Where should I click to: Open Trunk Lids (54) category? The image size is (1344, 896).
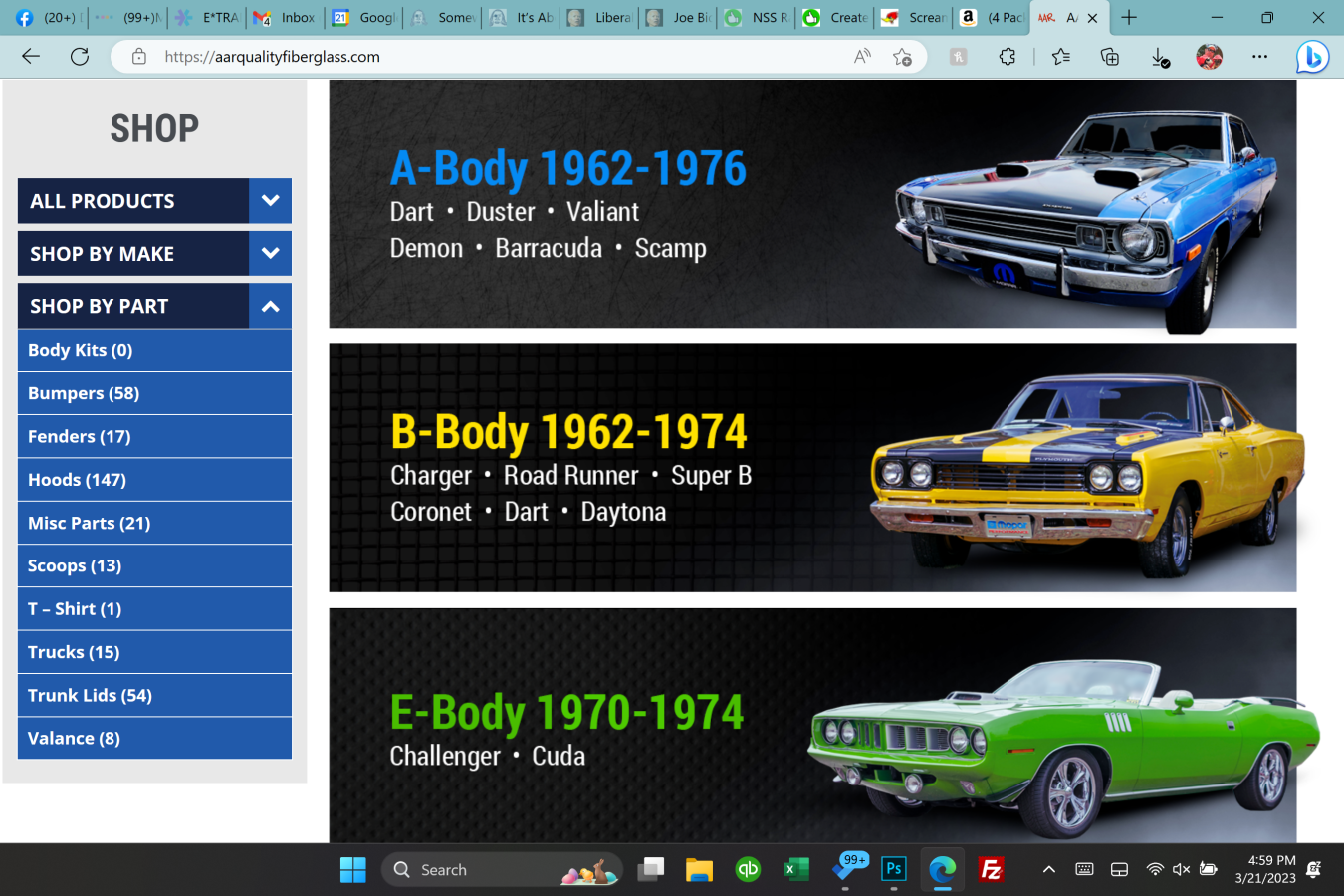click(x=154, y=695)
